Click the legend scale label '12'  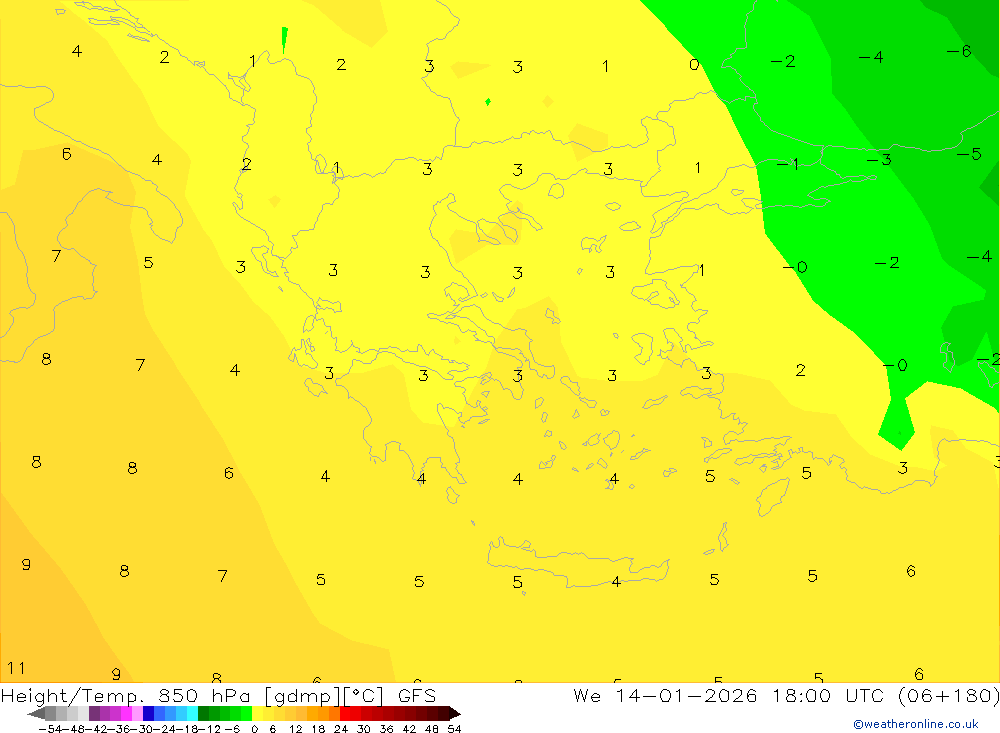pyautogui.click(x=295, y=729)
